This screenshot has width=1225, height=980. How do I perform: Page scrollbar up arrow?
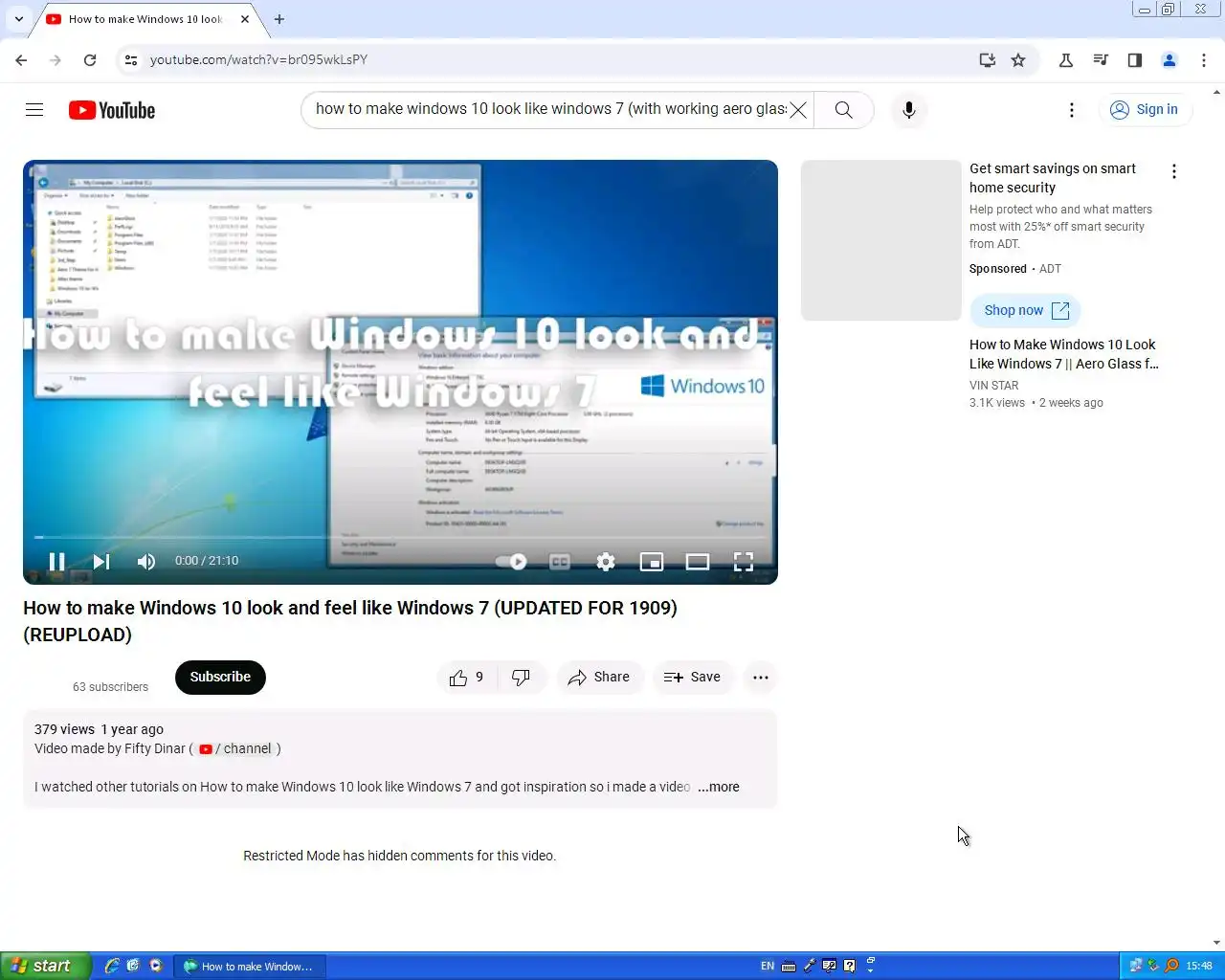click(1217, 92)
